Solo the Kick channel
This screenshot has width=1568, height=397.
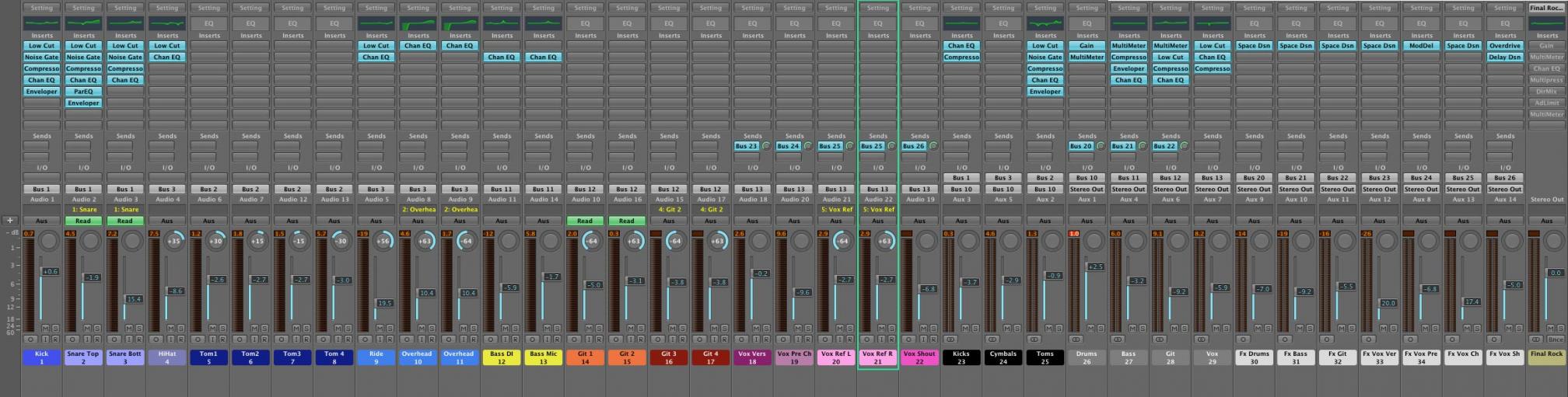point(55,329)
